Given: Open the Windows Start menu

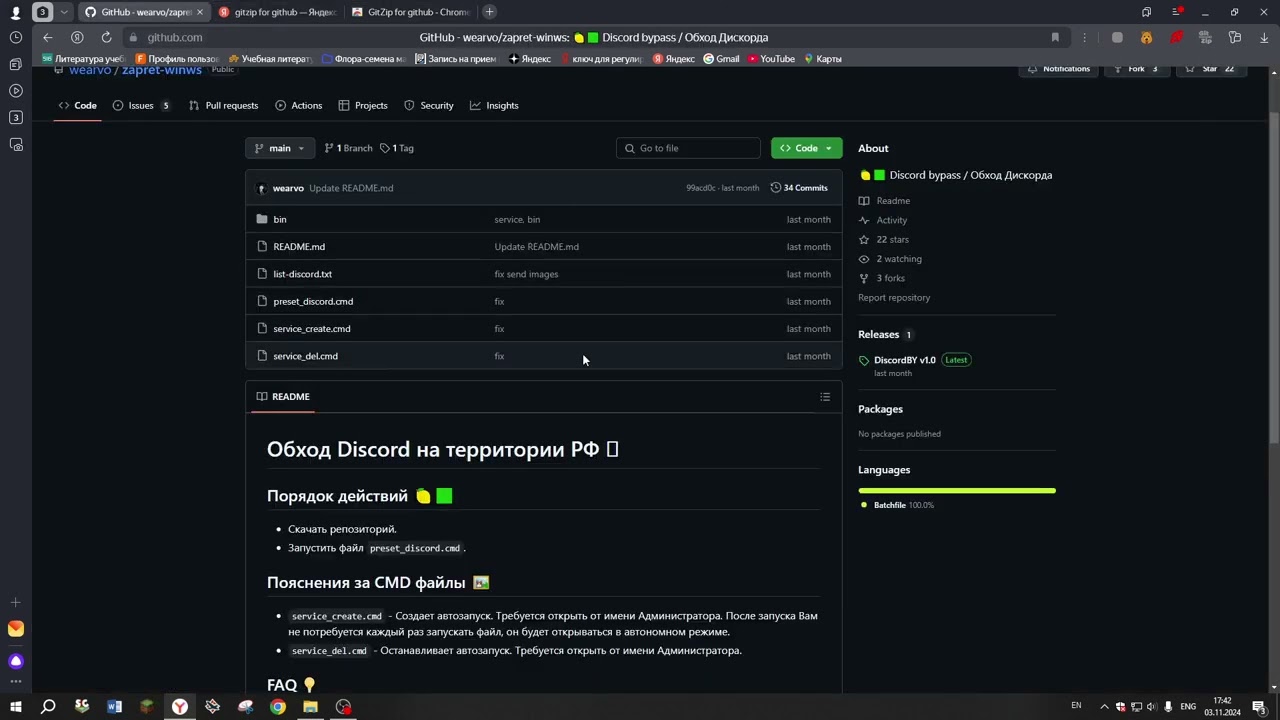Looking at the screenshot, I should point(16,707).
